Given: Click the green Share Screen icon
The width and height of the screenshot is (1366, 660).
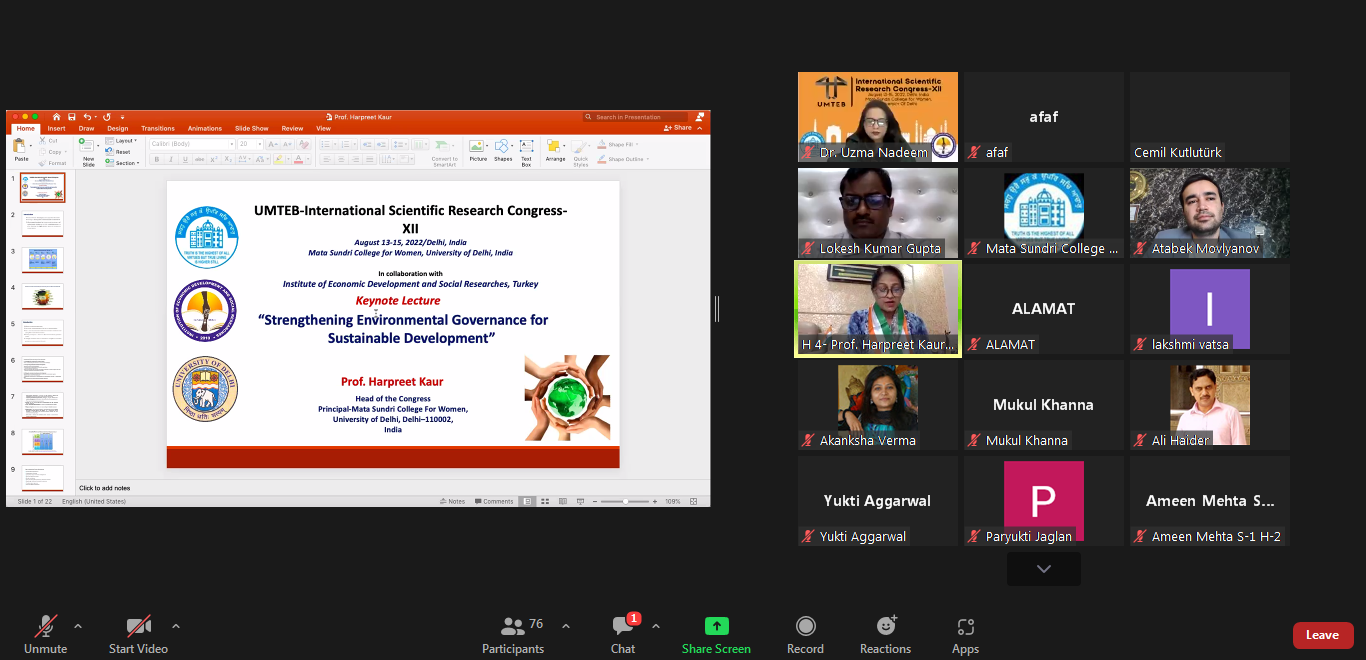Looking at the screenshot, I should tap(716, 626).
